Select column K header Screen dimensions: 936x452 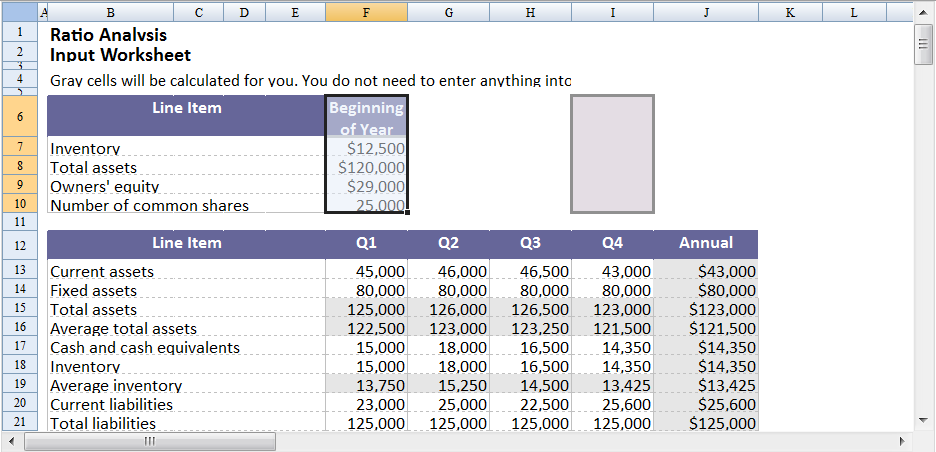(x=790, y=13)
